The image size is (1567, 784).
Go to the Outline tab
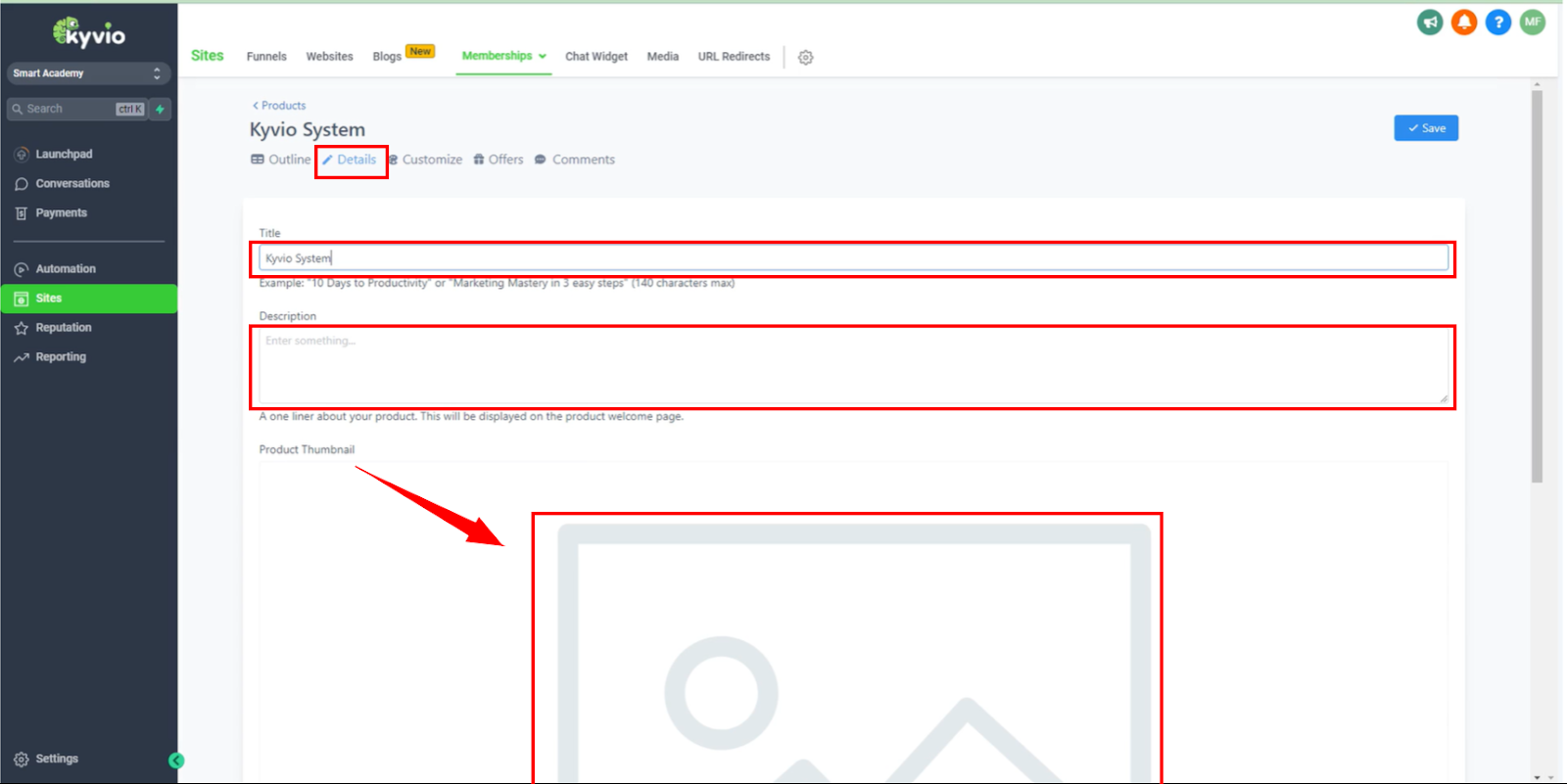[281, 160]
